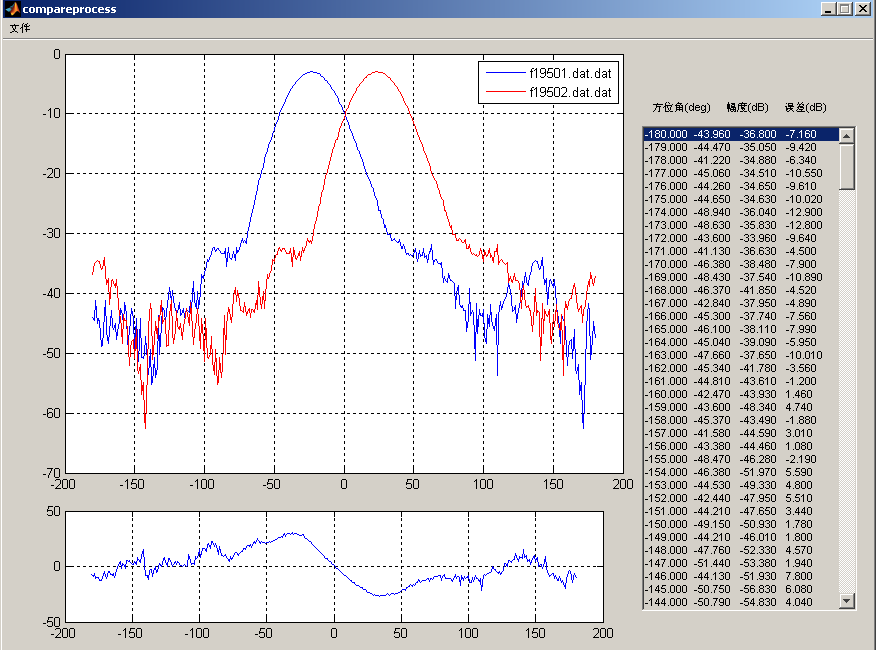Click the MATLAB icon in the title bar
The image size is (876, 650).
[x=12, y=8]
